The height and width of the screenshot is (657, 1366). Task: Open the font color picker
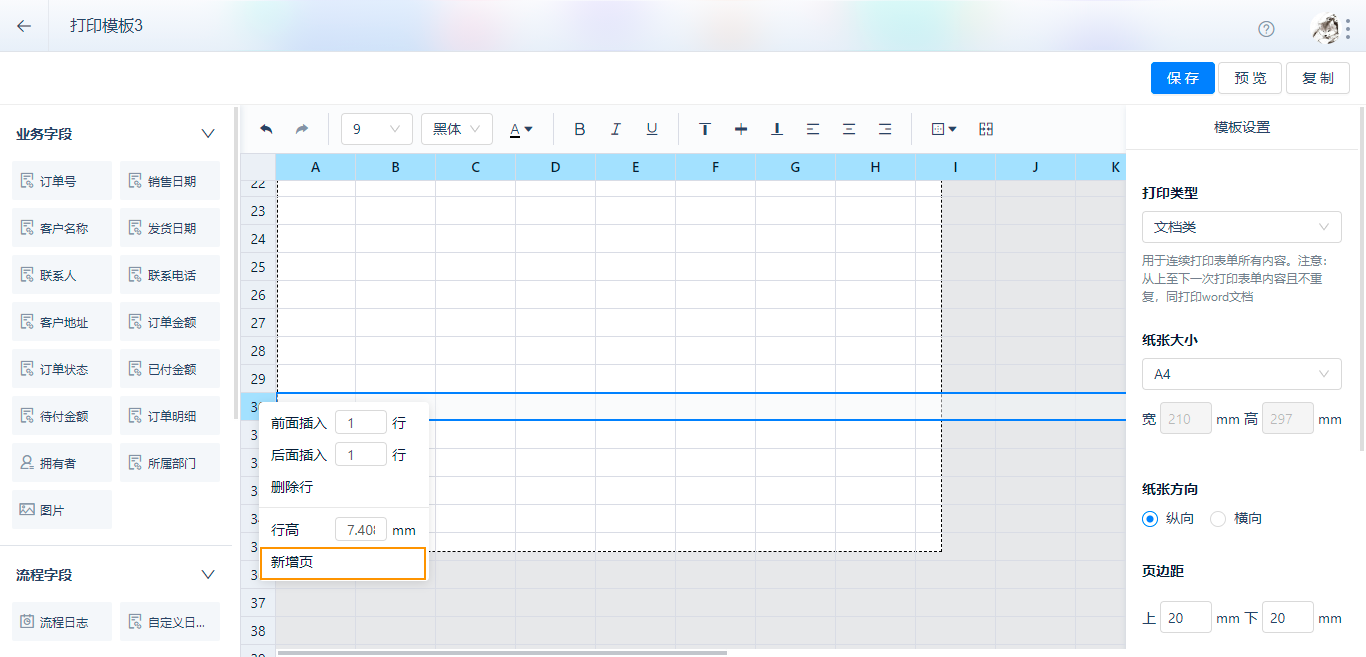(x=521, y=129)
